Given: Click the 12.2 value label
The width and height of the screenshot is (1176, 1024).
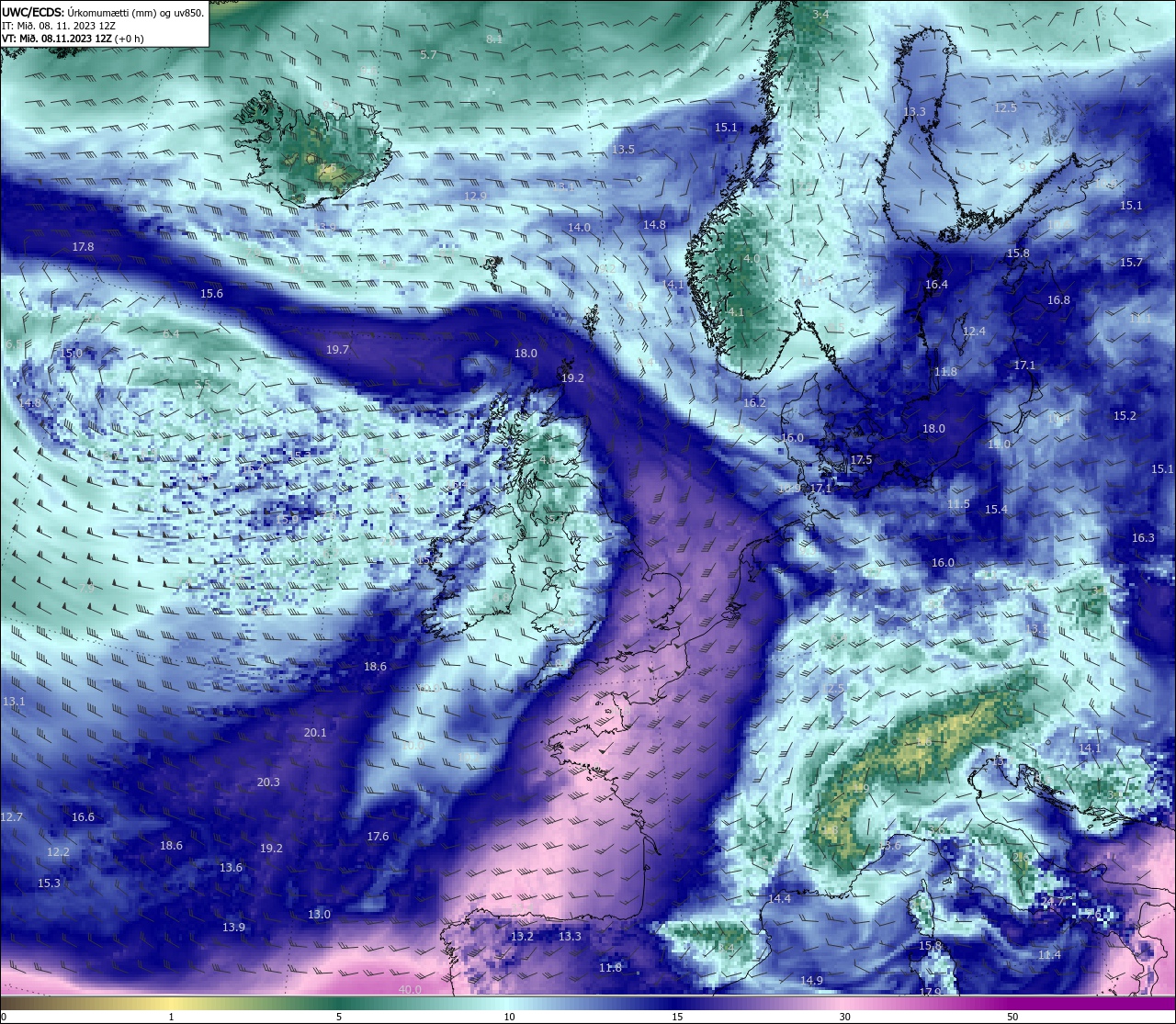Looking at the screenshot, I should click(x=58, y=852).
